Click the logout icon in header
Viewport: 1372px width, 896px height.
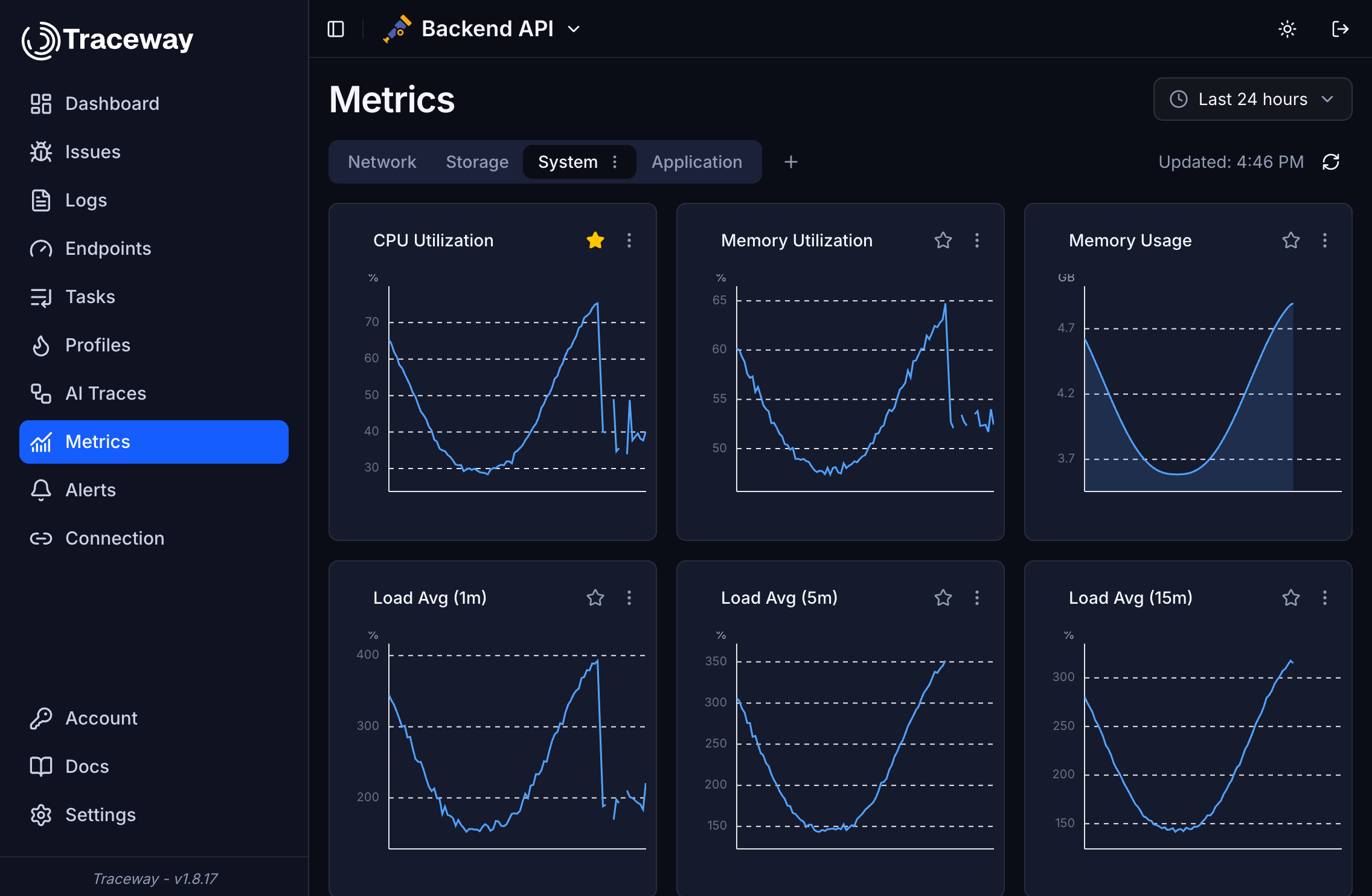1340,29
